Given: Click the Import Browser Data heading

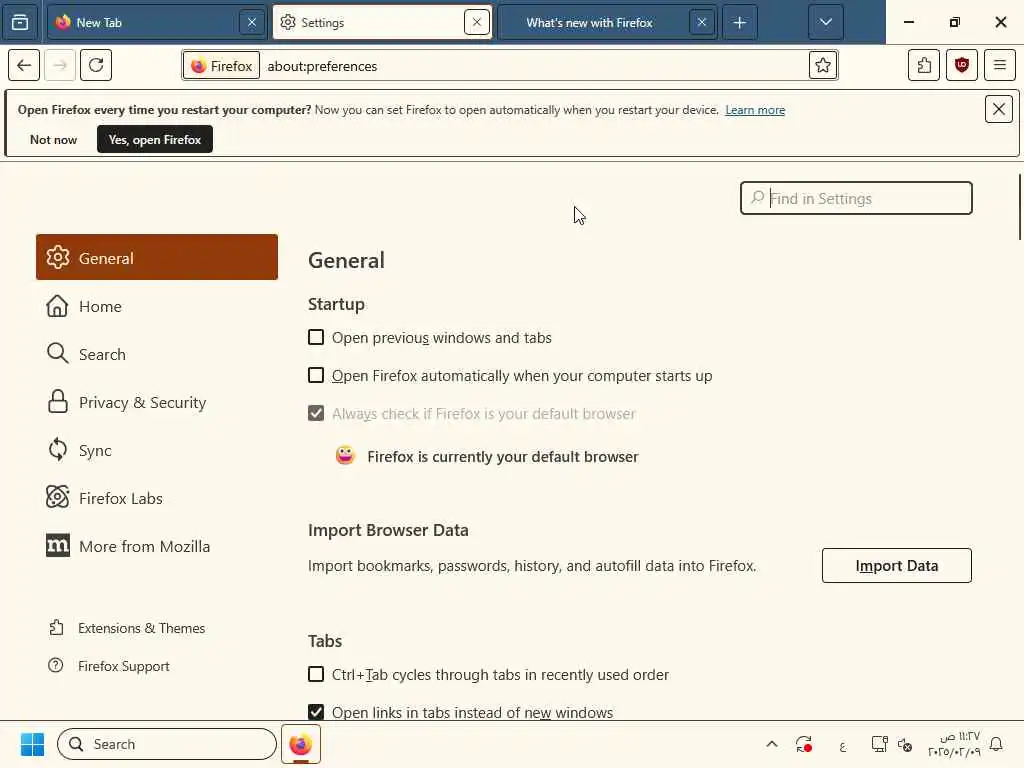Looking at the screenshot, I should pyautogui.click(x=388, y=530).
